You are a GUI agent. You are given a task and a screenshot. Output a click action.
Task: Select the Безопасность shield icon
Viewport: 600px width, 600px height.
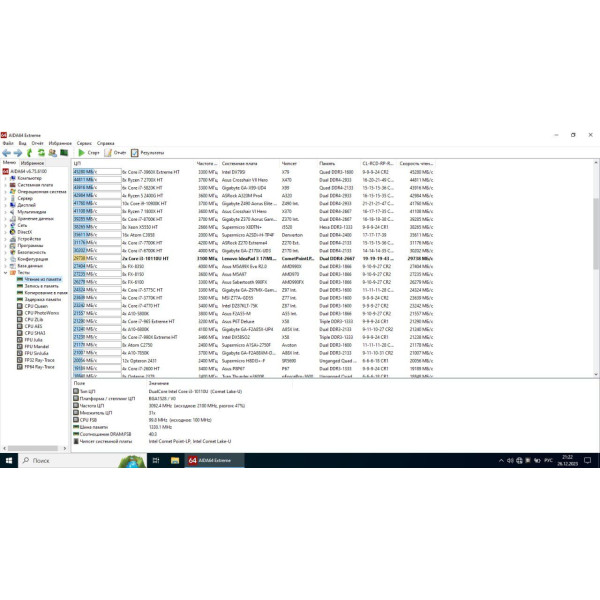(13, 252)
